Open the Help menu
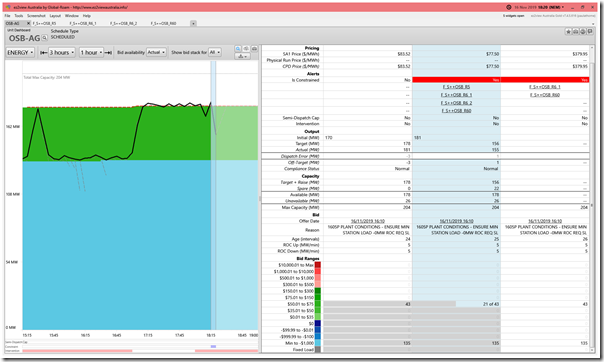 coord(87,16)
